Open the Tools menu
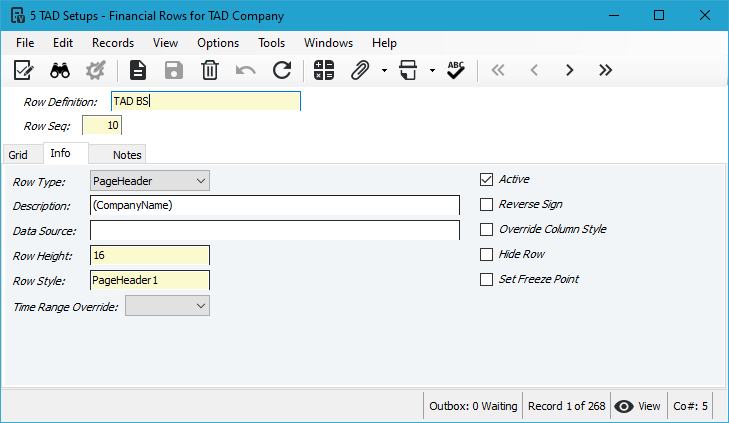The height and width of the screenshot is (423, 729). coord(272,43)
